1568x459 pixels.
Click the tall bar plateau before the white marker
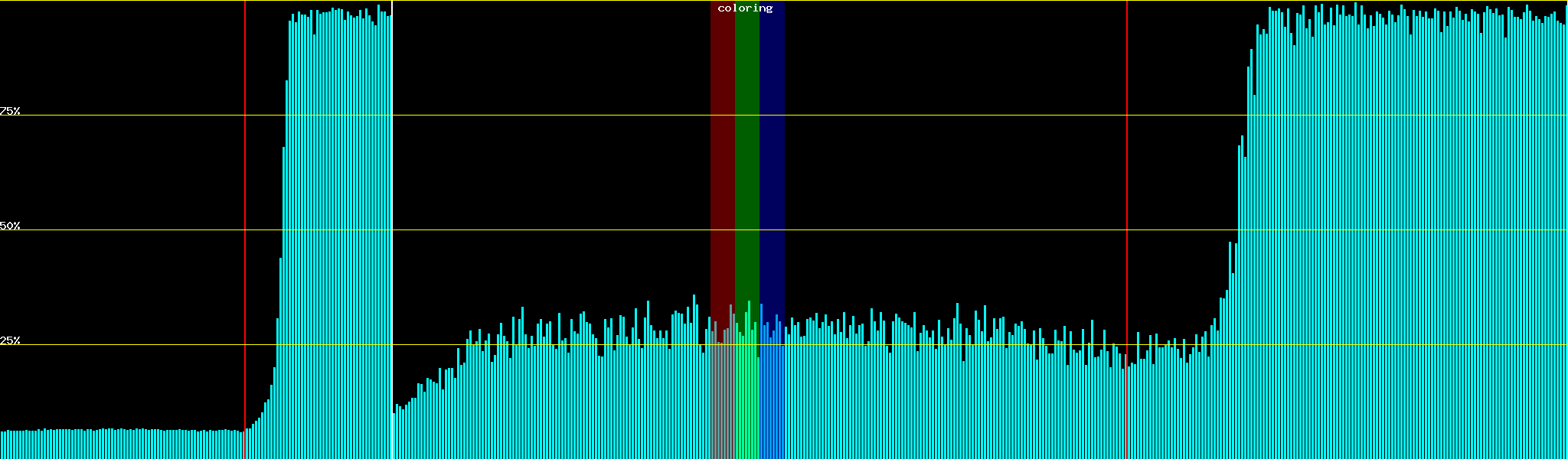point(337,229)
